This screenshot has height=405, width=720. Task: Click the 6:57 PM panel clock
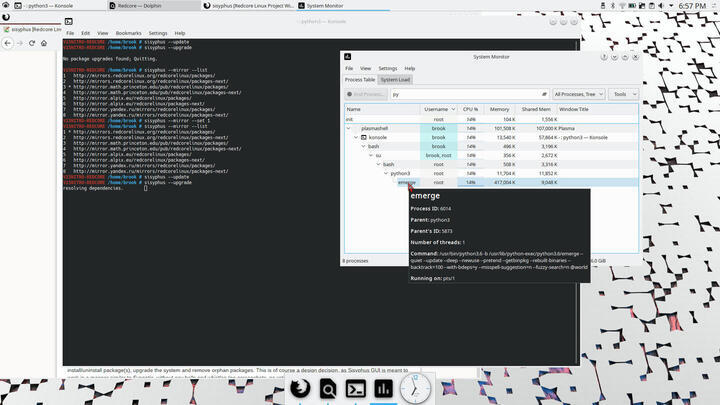692,6
